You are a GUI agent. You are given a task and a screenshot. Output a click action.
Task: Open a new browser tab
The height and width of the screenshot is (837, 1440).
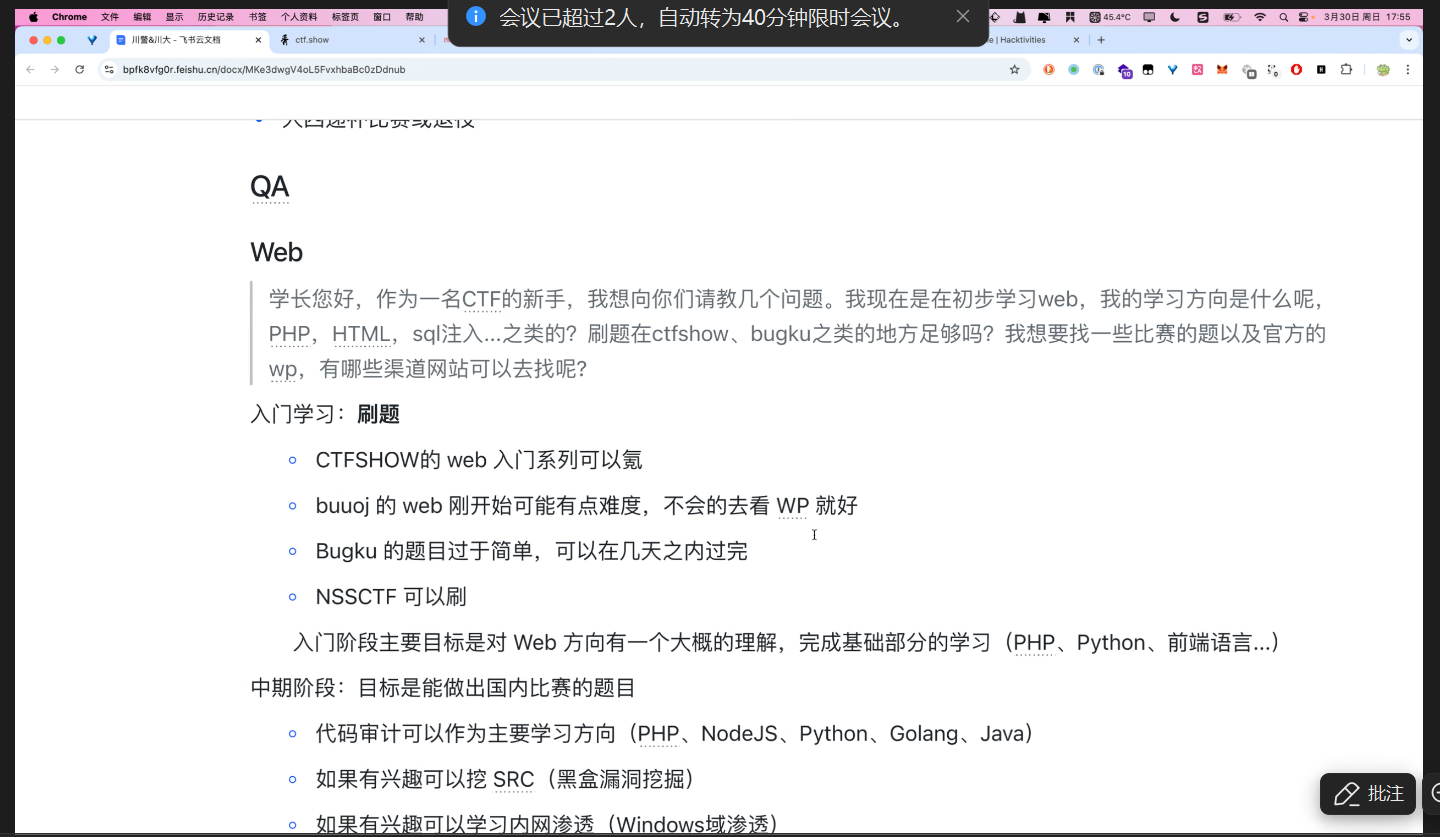tap(1101, 40)
